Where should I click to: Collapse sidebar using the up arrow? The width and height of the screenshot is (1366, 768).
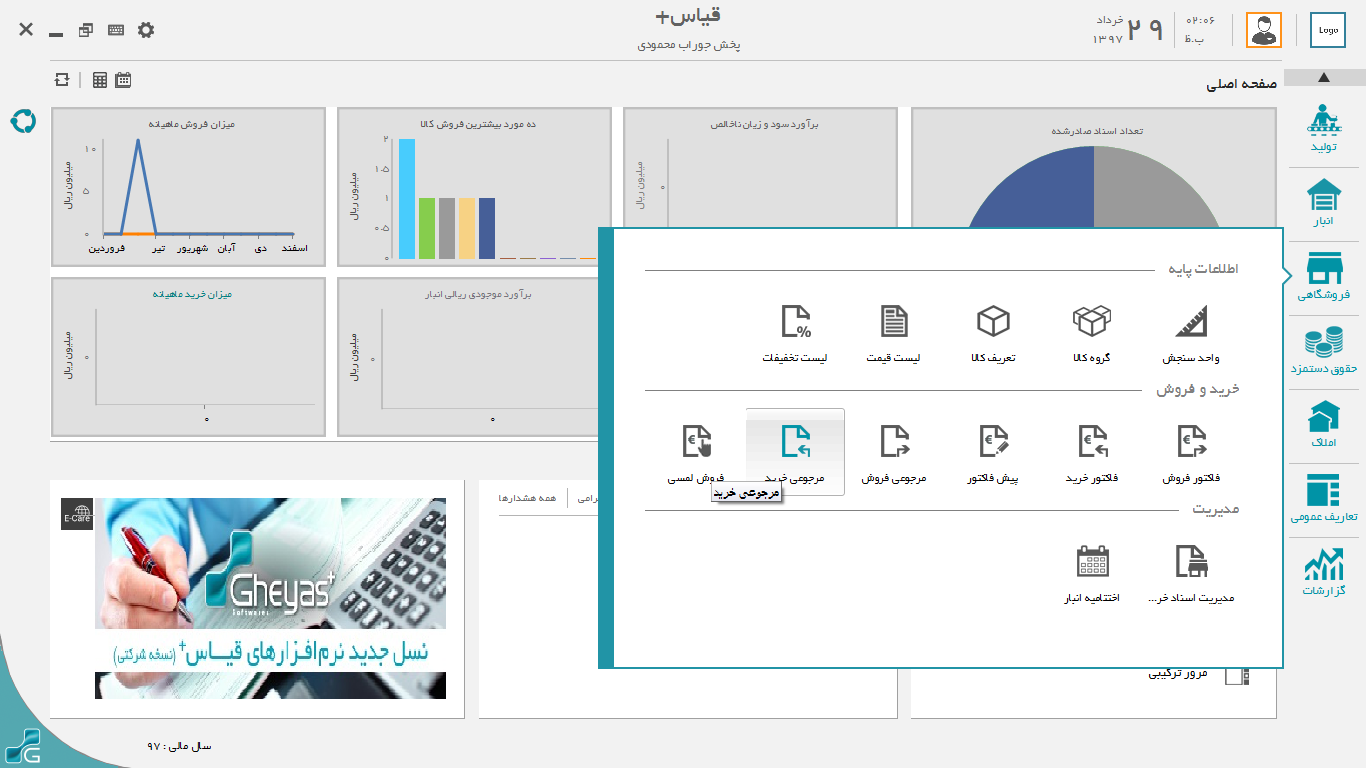(x=1324, y=77)
